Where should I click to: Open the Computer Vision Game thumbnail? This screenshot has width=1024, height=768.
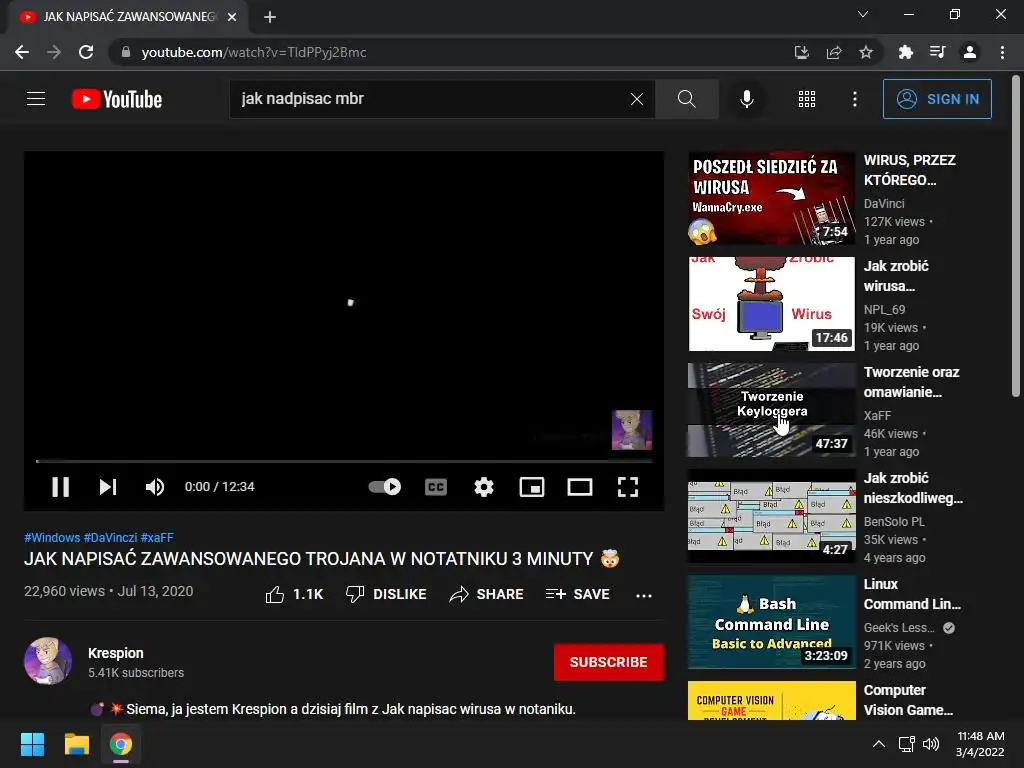point(771,701)
